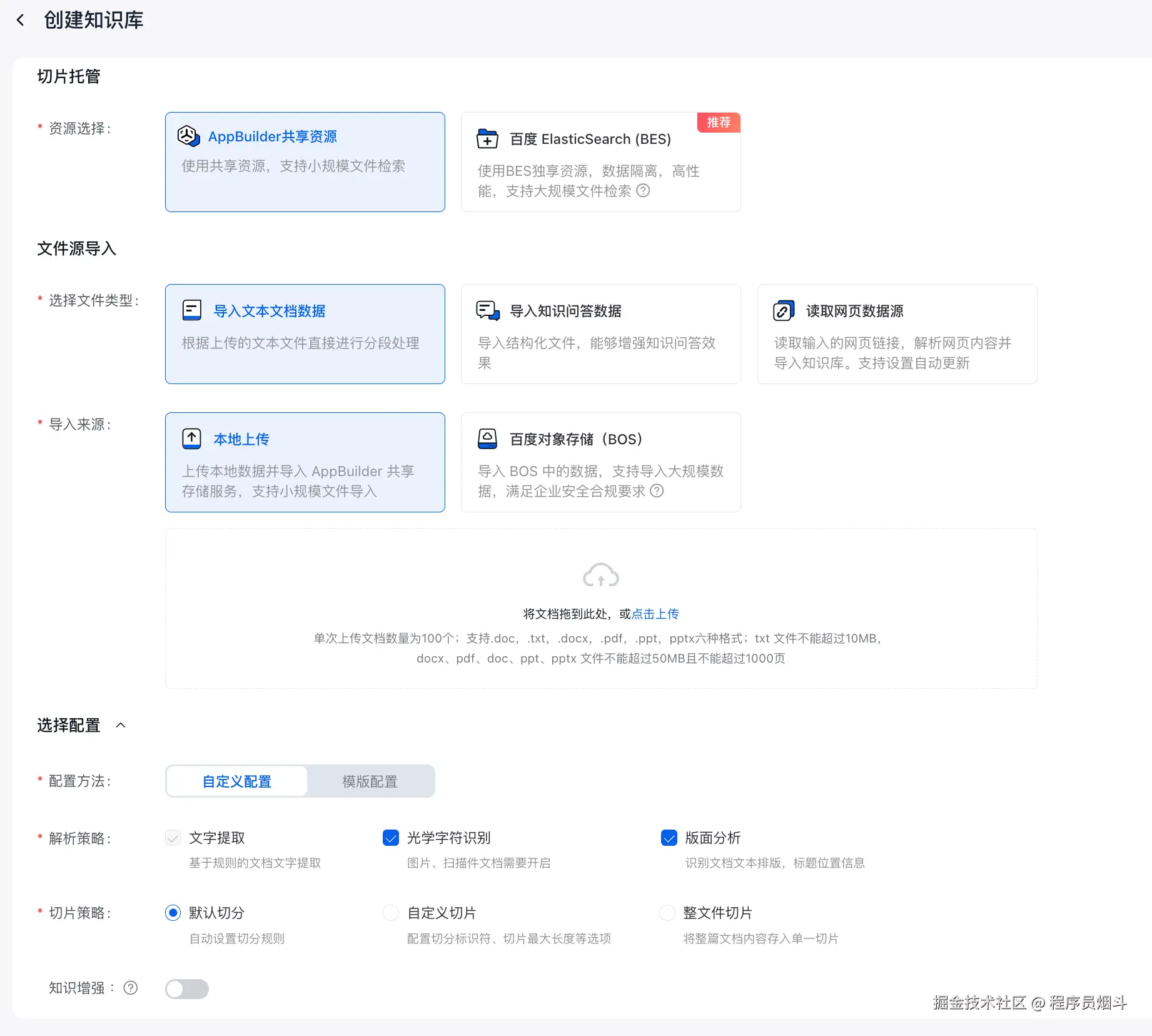
Task: Click the 识别文档文本排版，标题位置信息 description
Action: pyautogui.click(x=775, y=863)
